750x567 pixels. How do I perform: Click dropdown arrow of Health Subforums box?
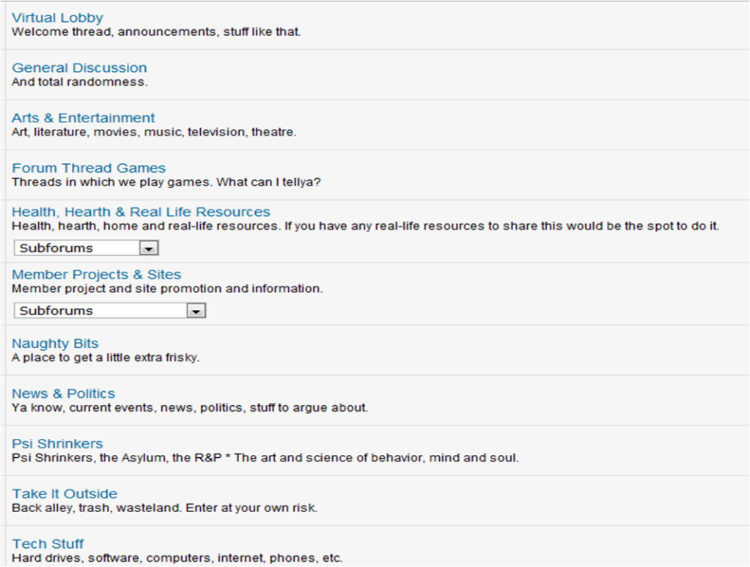(149, 248)
